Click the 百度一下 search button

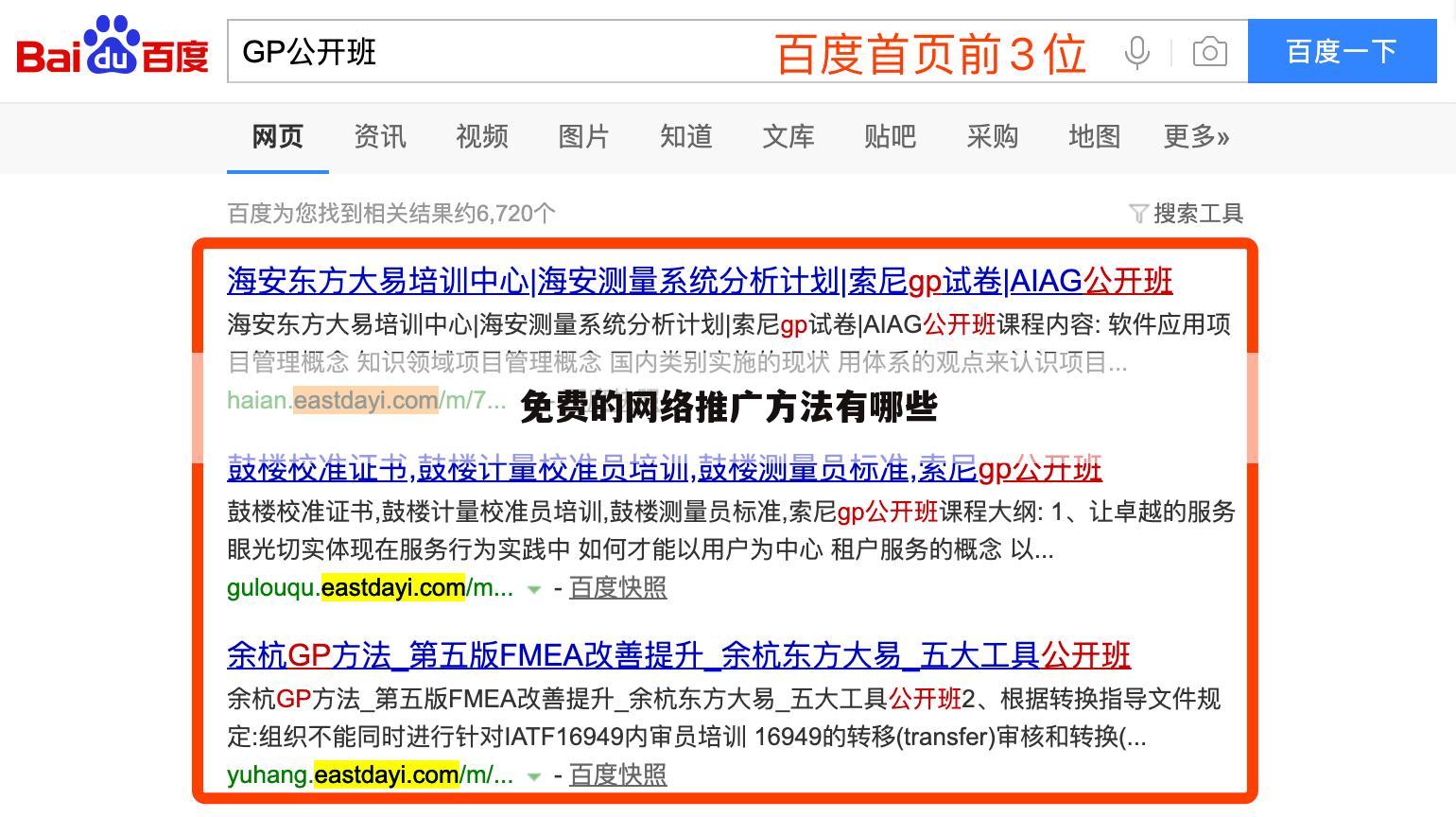[x=1341, y=52]
